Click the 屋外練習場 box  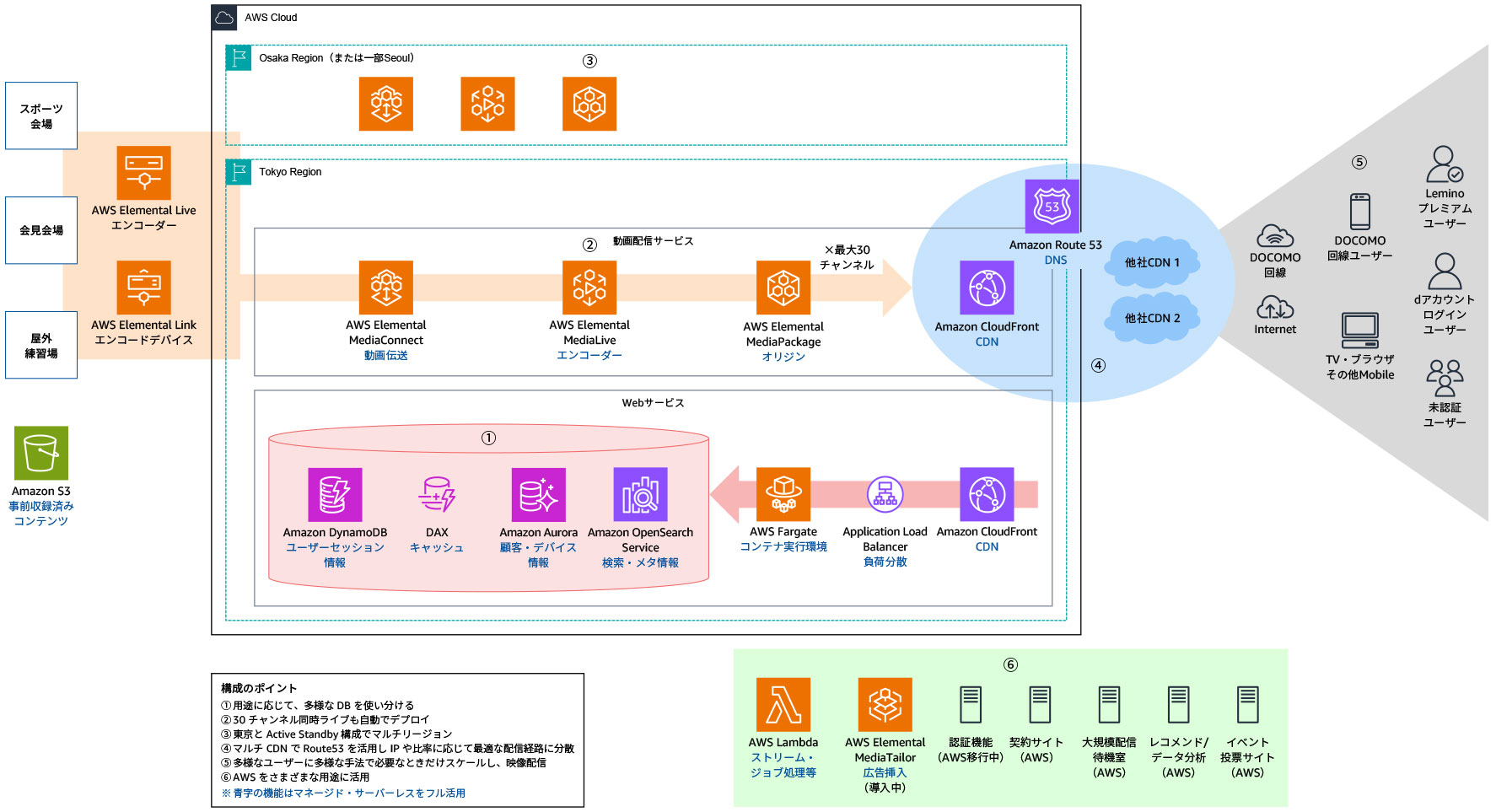41,345
